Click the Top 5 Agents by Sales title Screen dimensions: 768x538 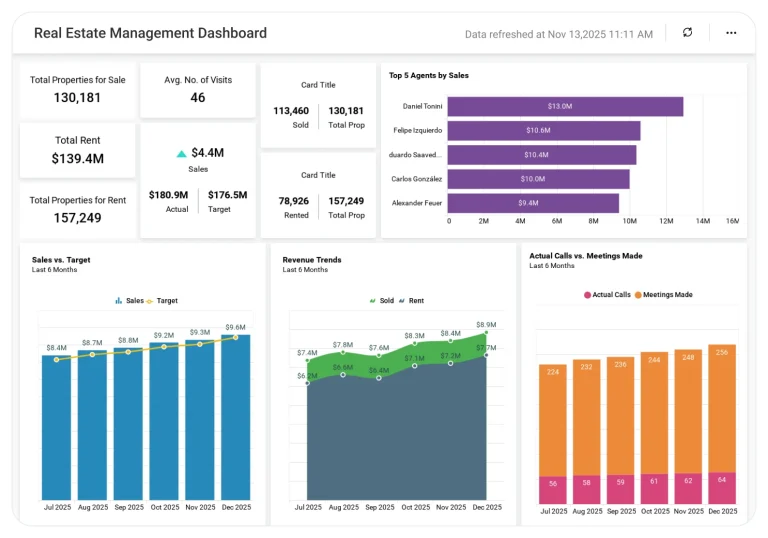pyautogui.click(x=429, y=75)
